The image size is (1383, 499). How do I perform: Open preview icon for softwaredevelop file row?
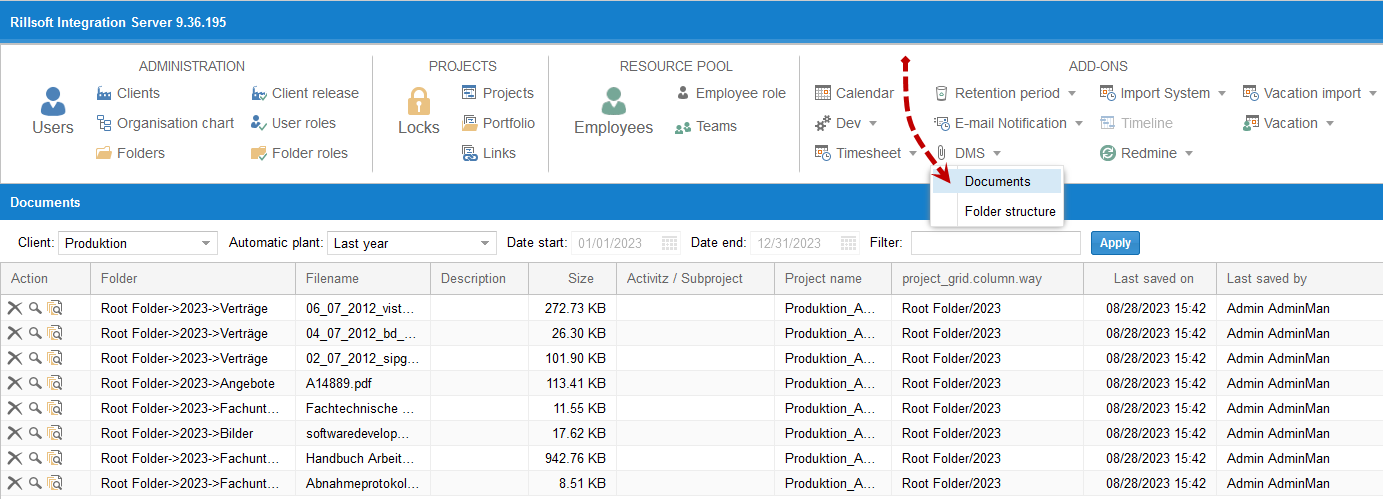click(x=55, y=433)
